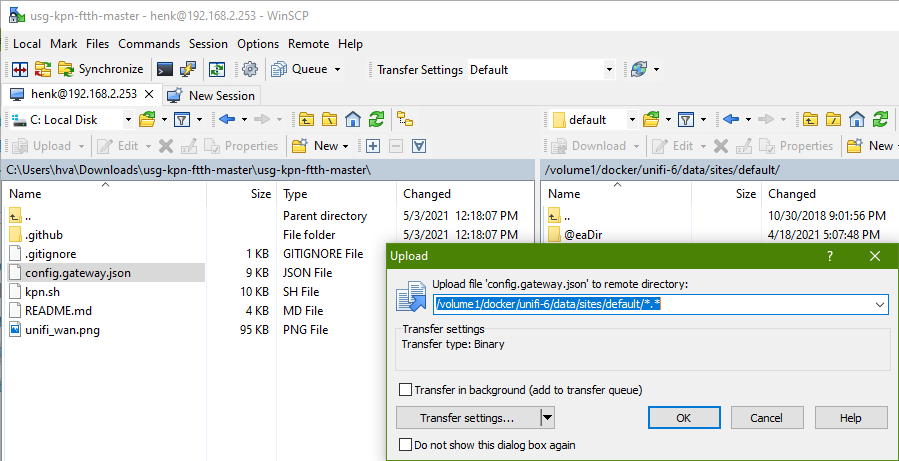
Task: Click the Compare Directories toolbar icon
Action: click(20, 69)
